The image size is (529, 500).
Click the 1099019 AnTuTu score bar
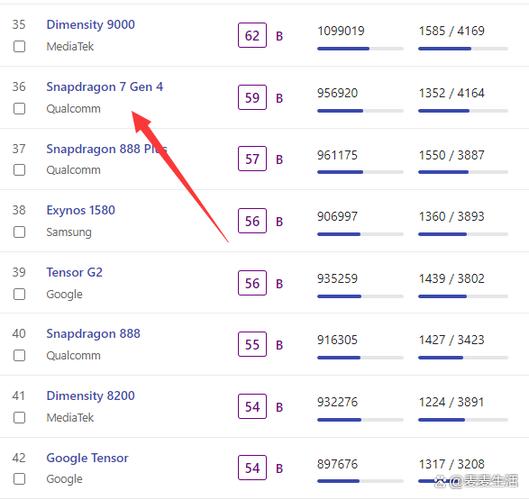coord(360,49)
